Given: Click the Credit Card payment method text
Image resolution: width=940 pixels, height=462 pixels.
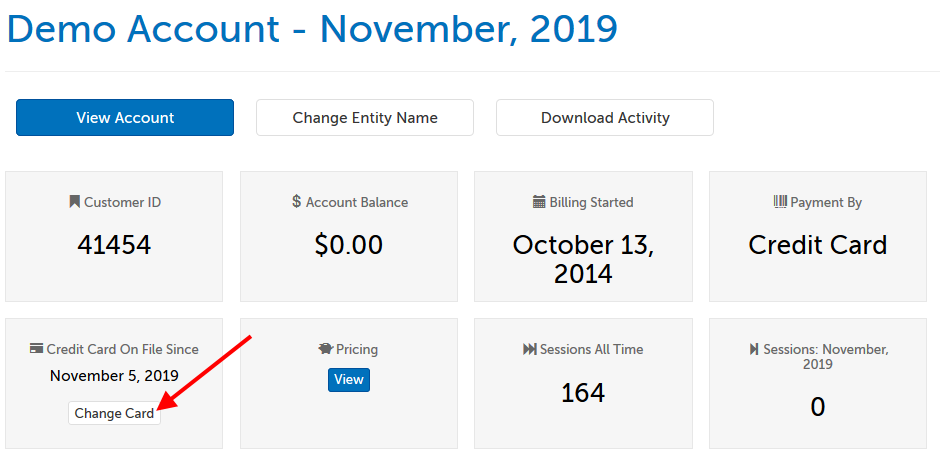Looking at the screenshot, I should tap(818, 245).
